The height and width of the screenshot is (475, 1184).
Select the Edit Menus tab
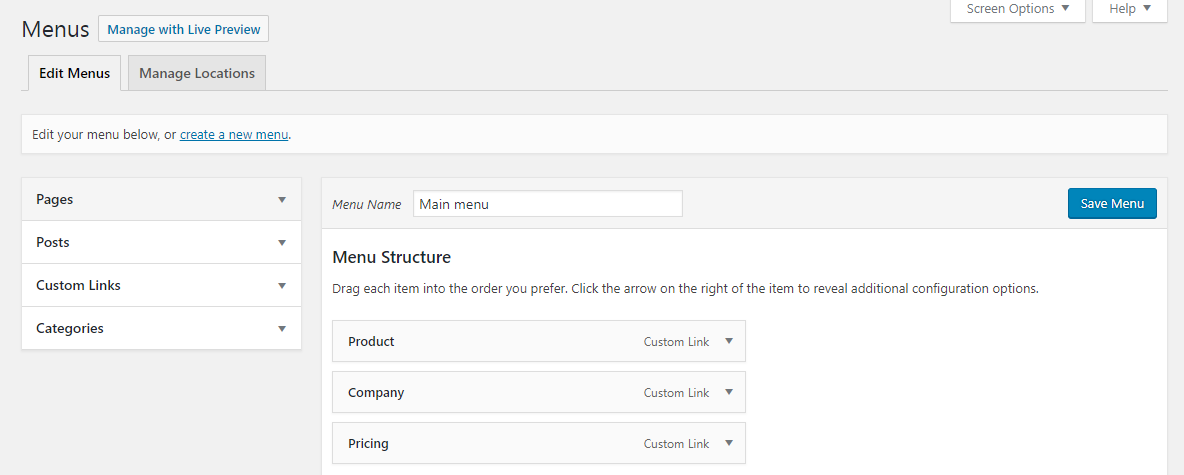(75, 73)
